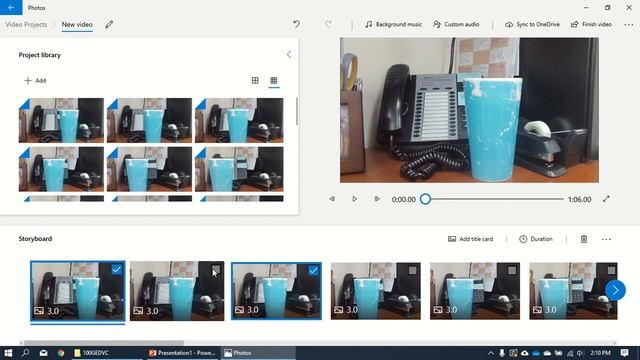This screenshot has width=640, height=360.
Task: Collapse the Project library panel
Action: click(289, 55)
